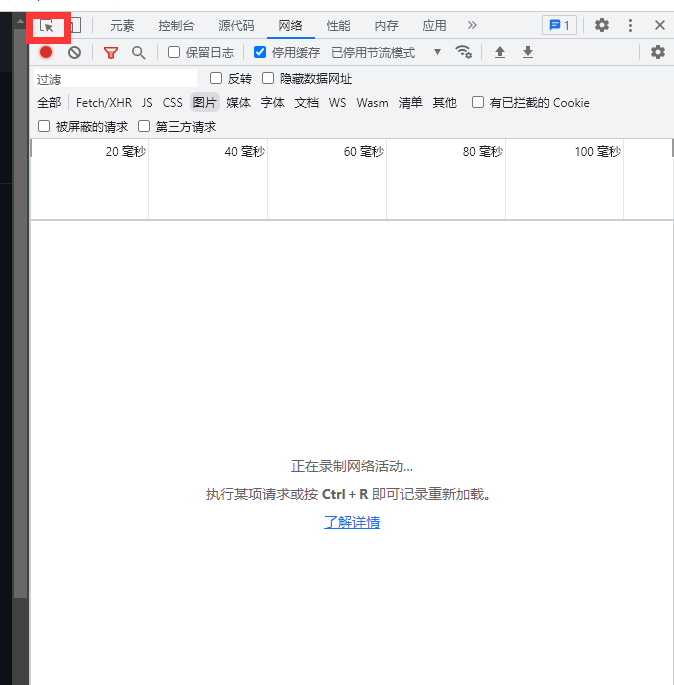
Task: Open network conditions wifi icon
Action: 463,52
